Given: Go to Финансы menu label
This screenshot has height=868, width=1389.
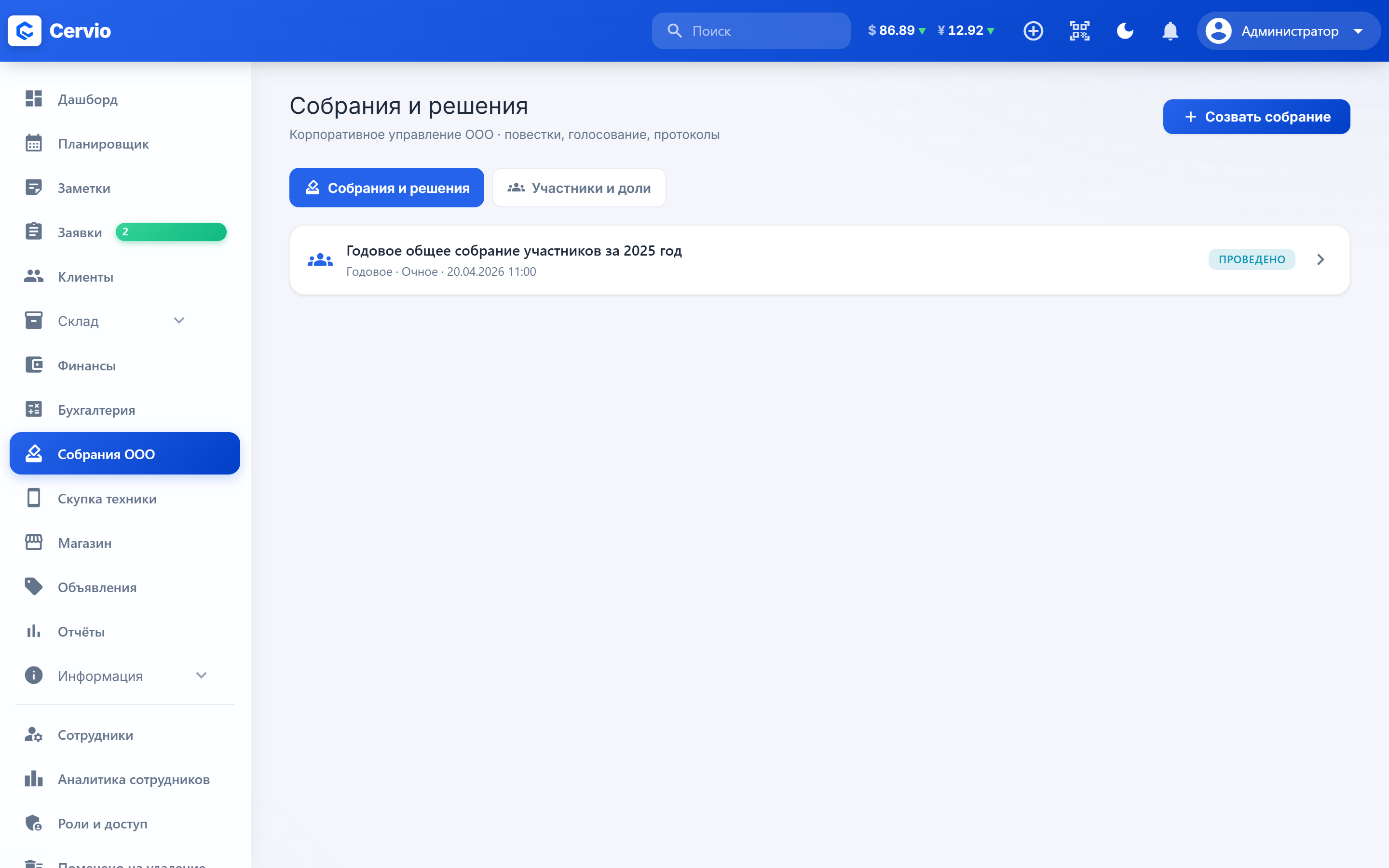Looking at the screenshot, I should tap(87, 366).
